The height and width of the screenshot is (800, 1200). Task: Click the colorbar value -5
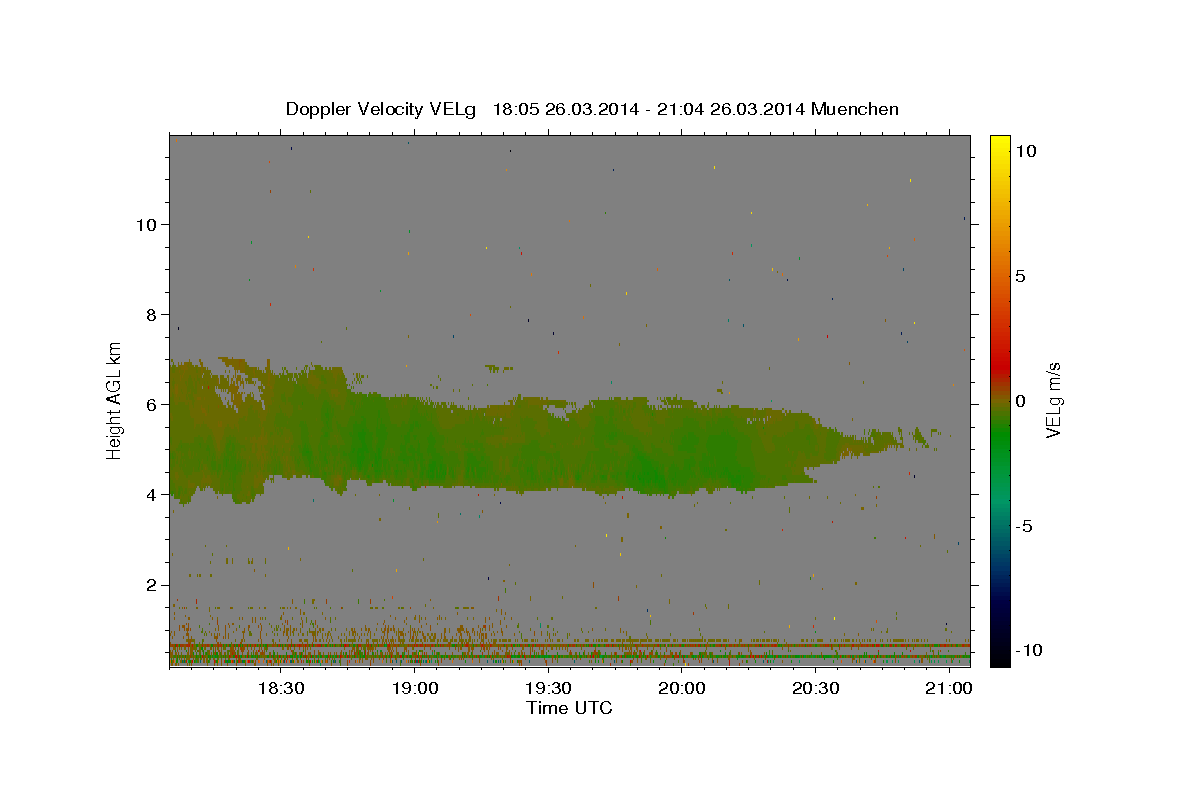click(x=1023, y=526)
